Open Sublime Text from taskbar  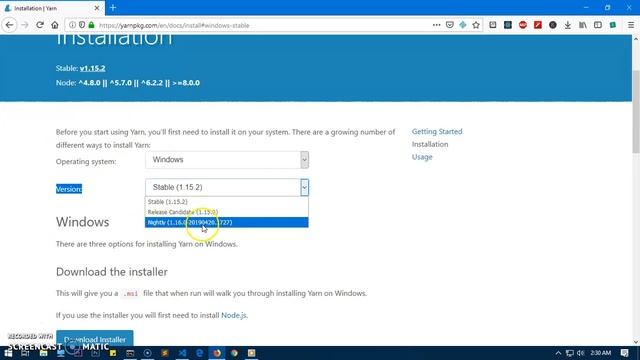click(165, 353)
